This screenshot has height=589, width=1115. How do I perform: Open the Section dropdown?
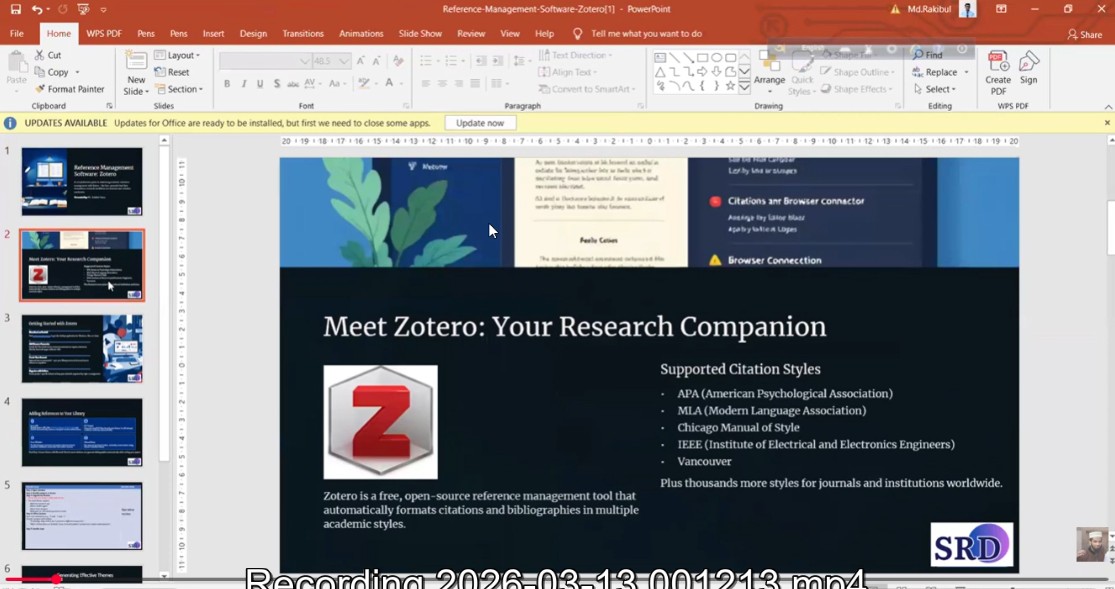coord(179,89)
